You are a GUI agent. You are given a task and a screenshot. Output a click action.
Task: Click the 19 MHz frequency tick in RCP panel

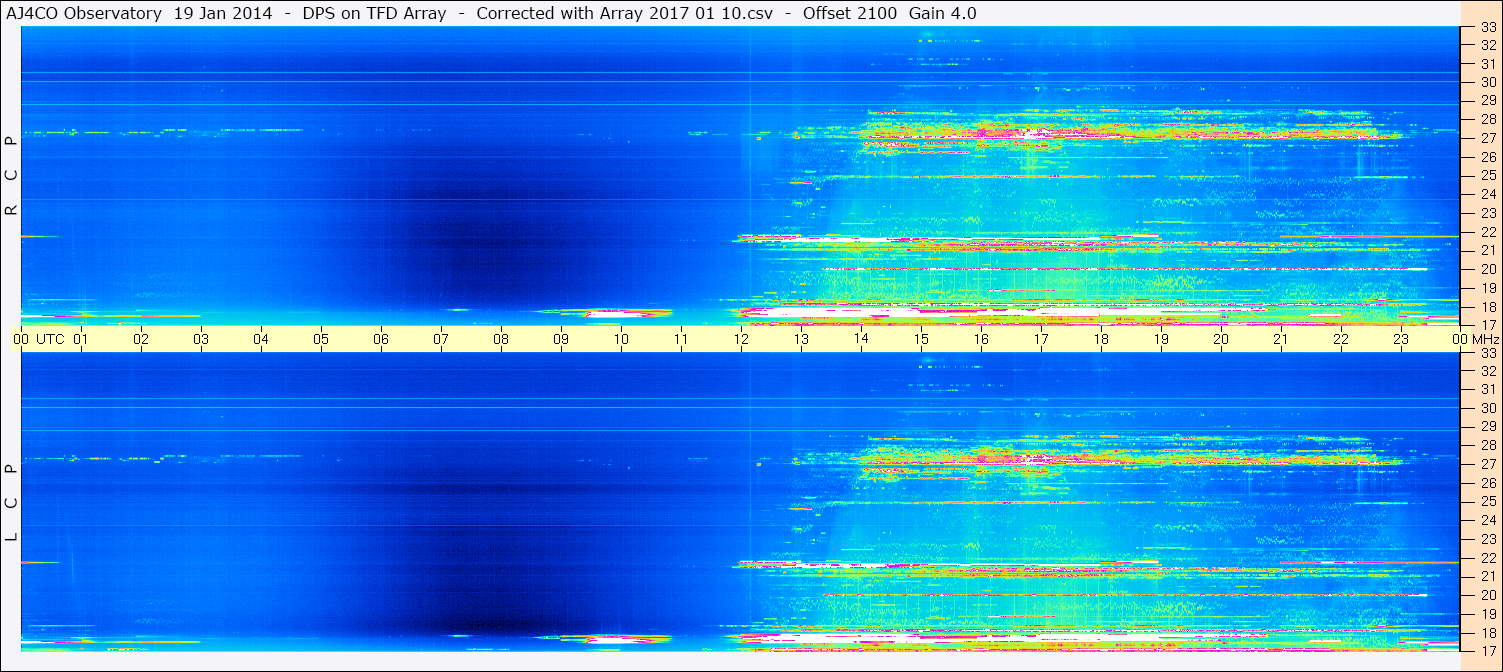[1488, 288]
